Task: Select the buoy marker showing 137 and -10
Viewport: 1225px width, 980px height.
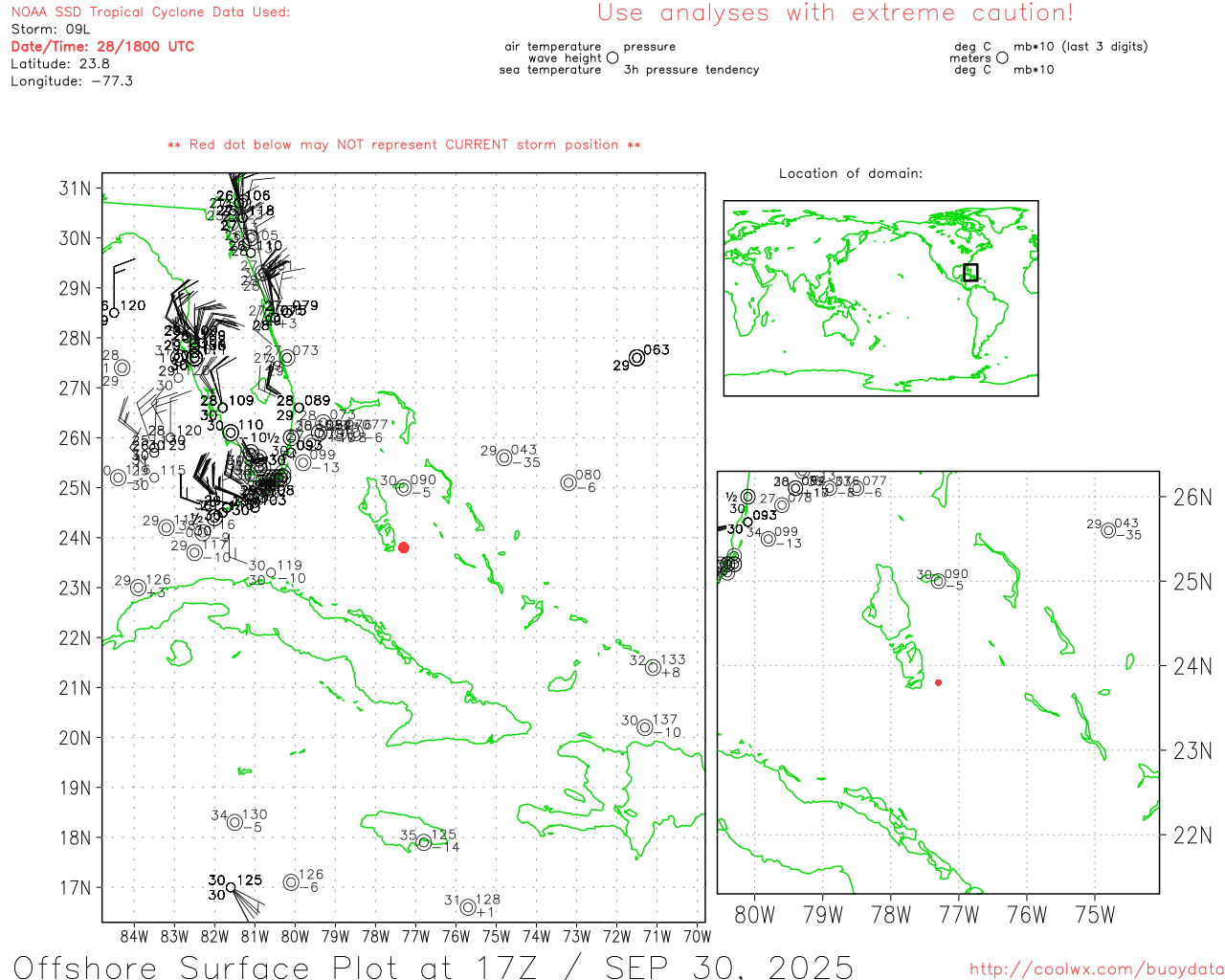Action: [x=645, y=727]
